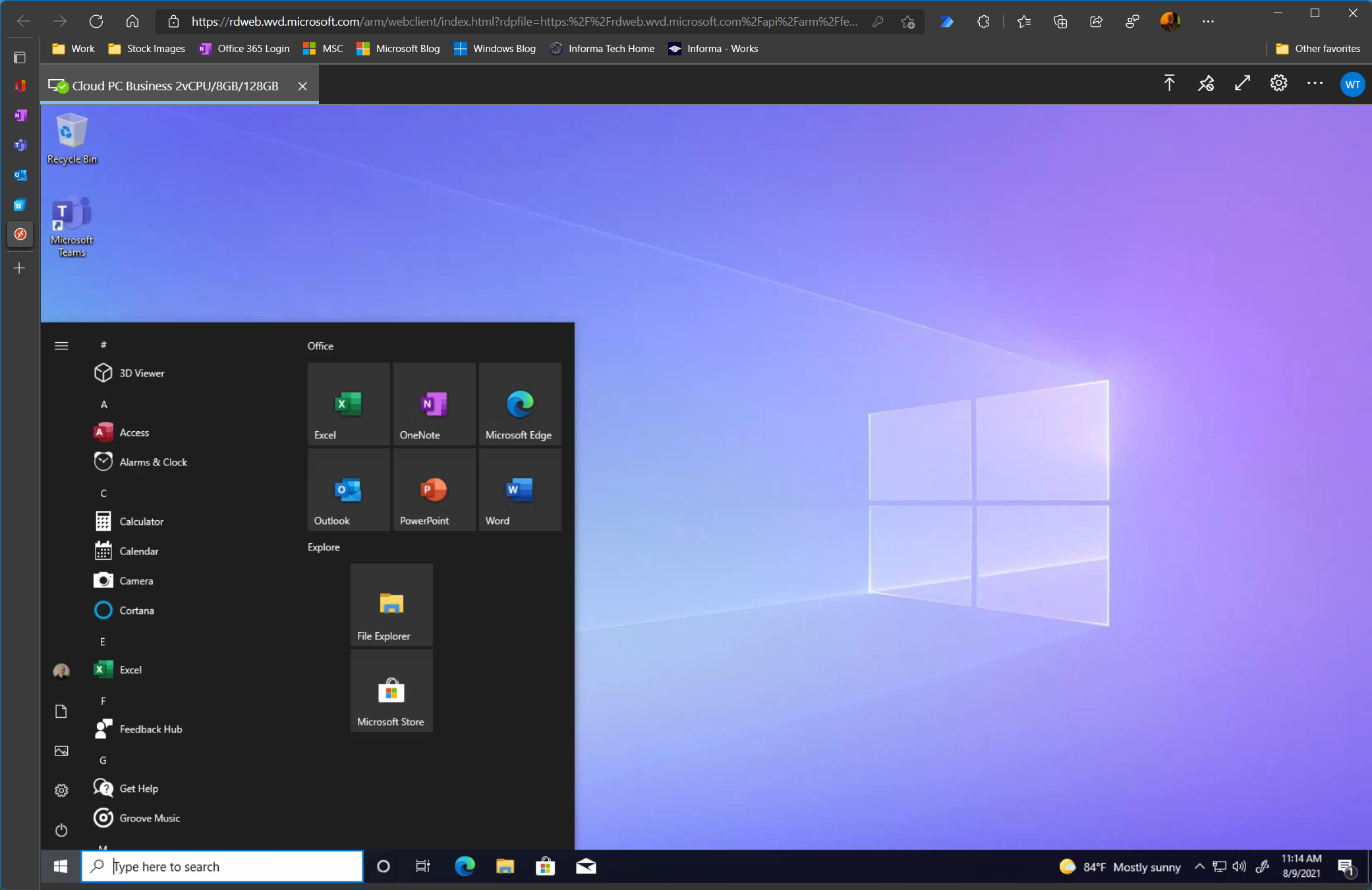Open the Word tile in Start menu
This screenshot has height=890, width=1372.
[x=519, y=490]
